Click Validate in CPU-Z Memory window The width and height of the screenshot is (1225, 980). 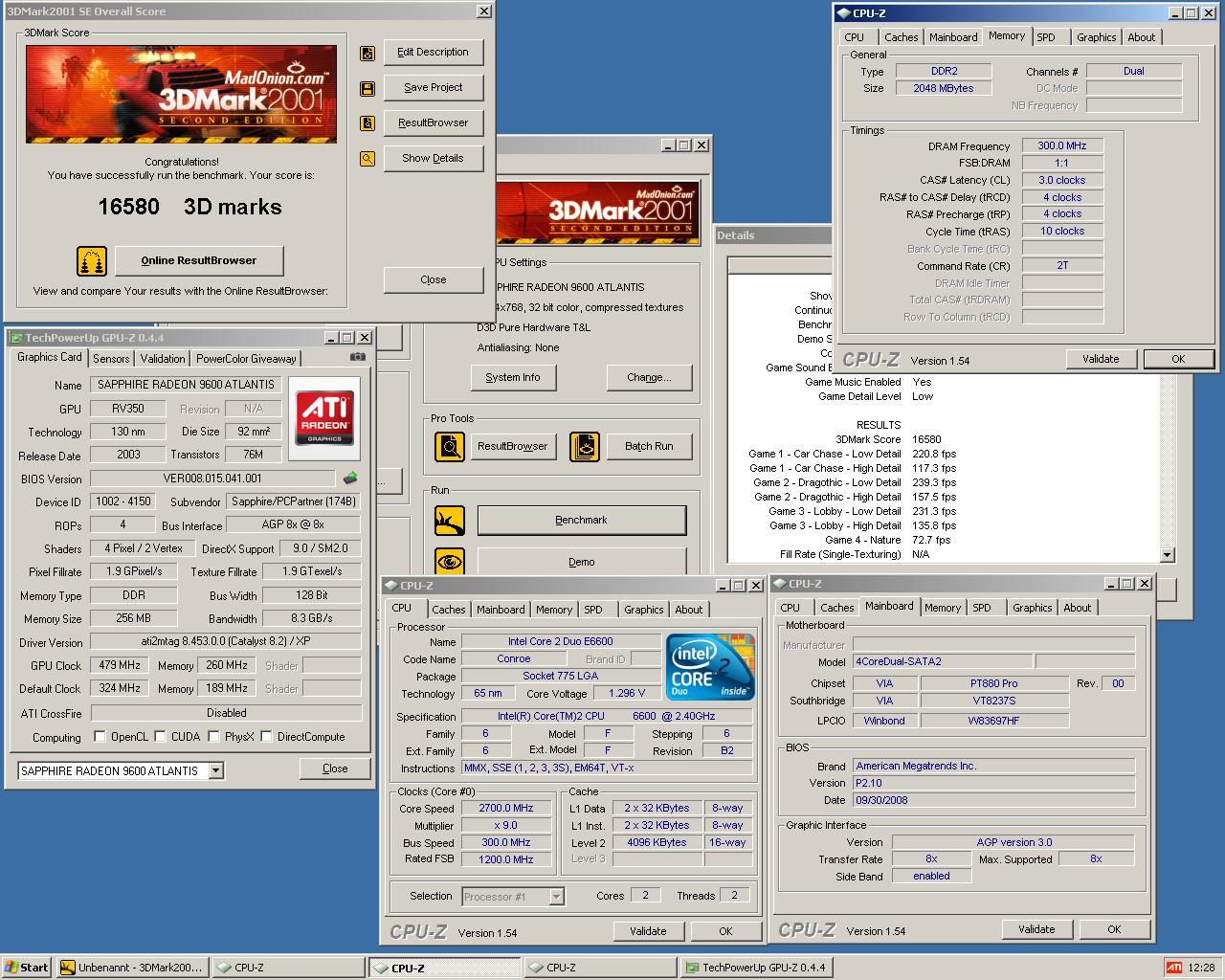(x=1101, y=359)
